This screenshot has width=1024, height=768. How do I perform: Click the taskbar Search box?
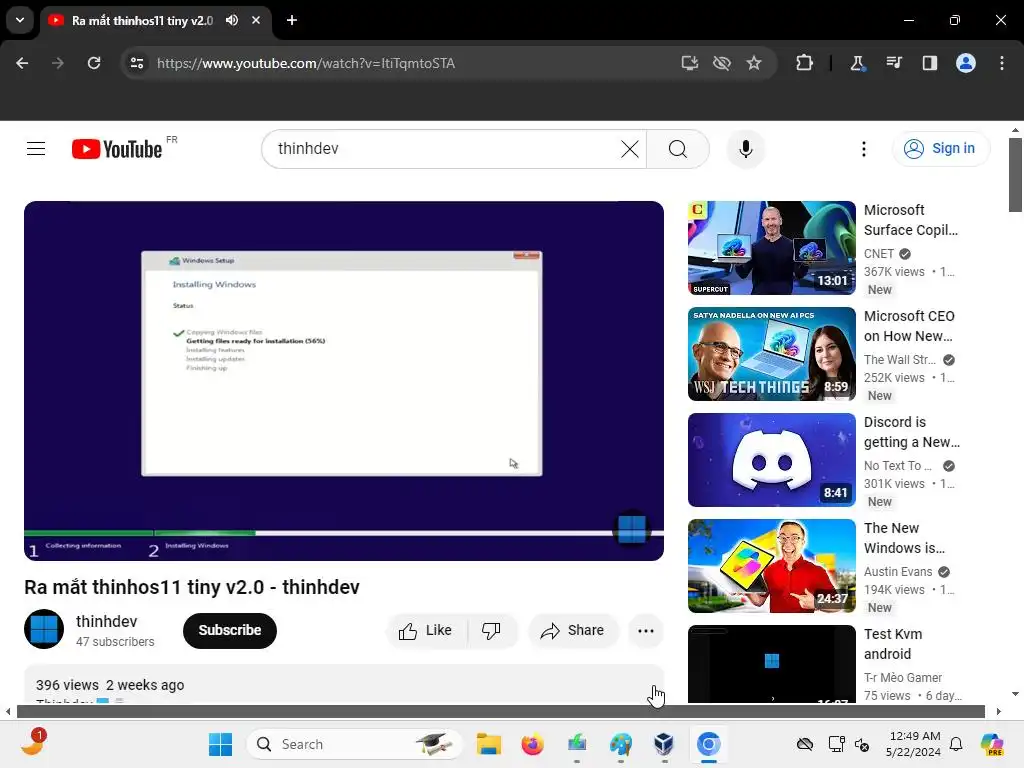pyautogui.click(x=354, y=744)
